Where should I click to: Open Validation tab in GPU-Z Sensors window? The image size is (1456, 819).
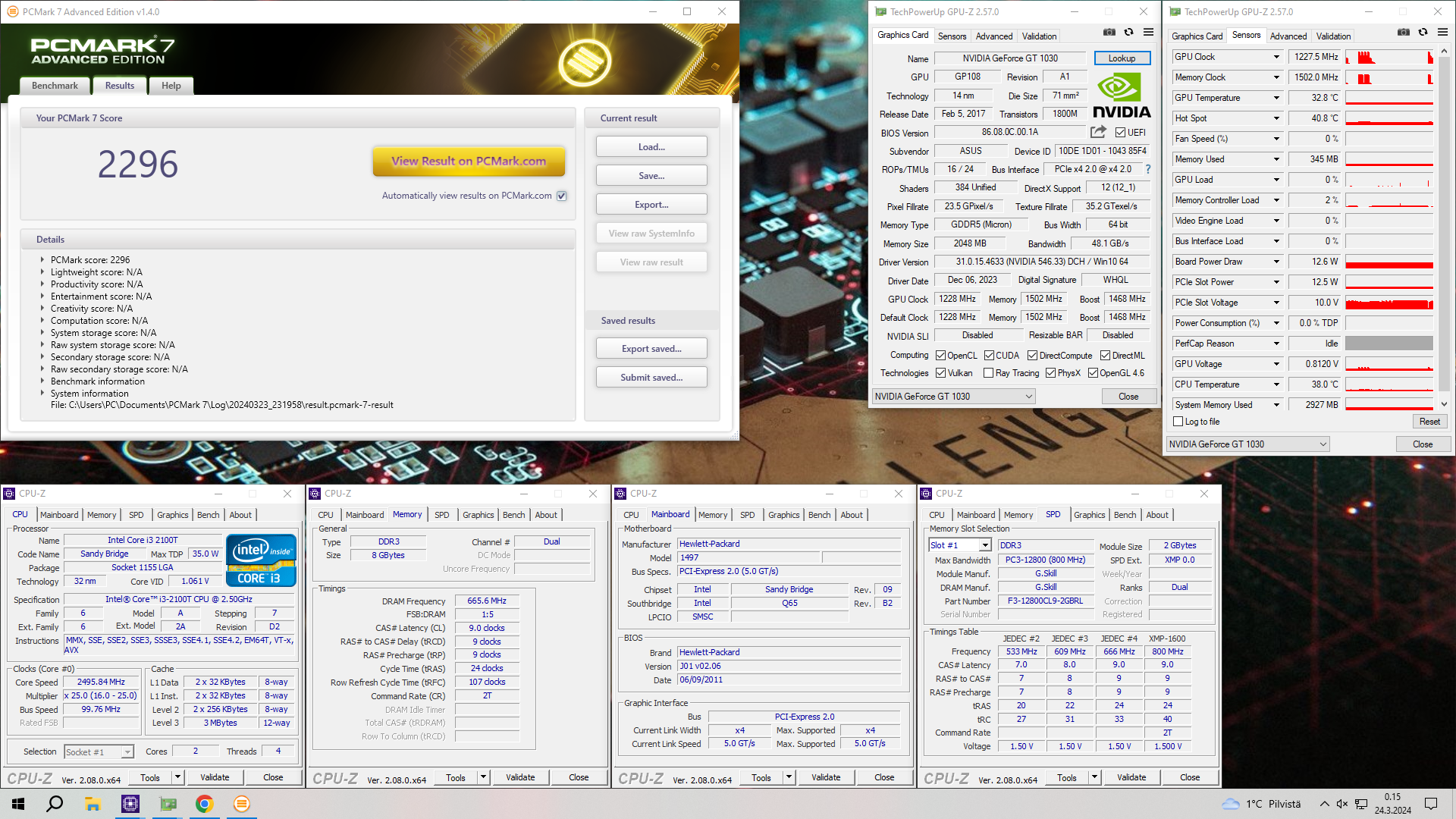tap(1333, 36)
